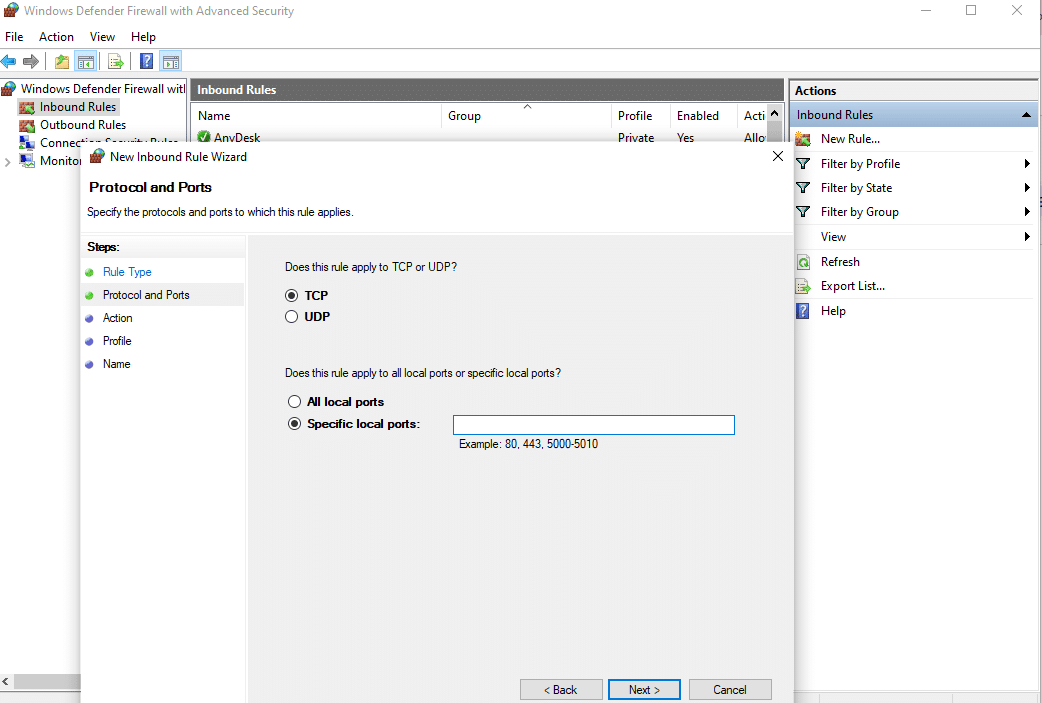
Task: Collapse the Inbound Rules actions section
Action: click(1026, 115)
